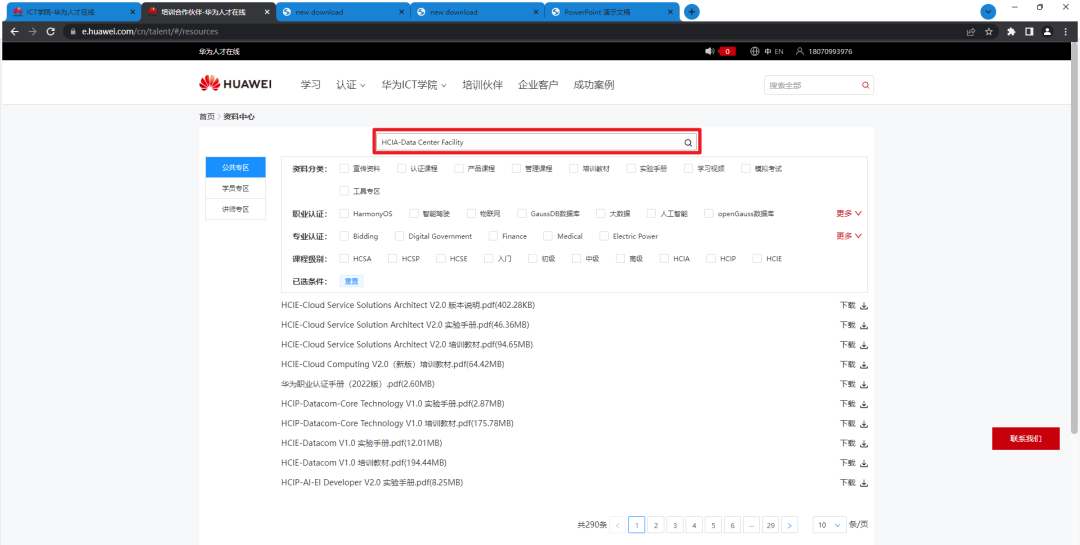Open a new tab with plus button
The height and width of the screenshot is (545, 1080).
[x=692, y=12]
